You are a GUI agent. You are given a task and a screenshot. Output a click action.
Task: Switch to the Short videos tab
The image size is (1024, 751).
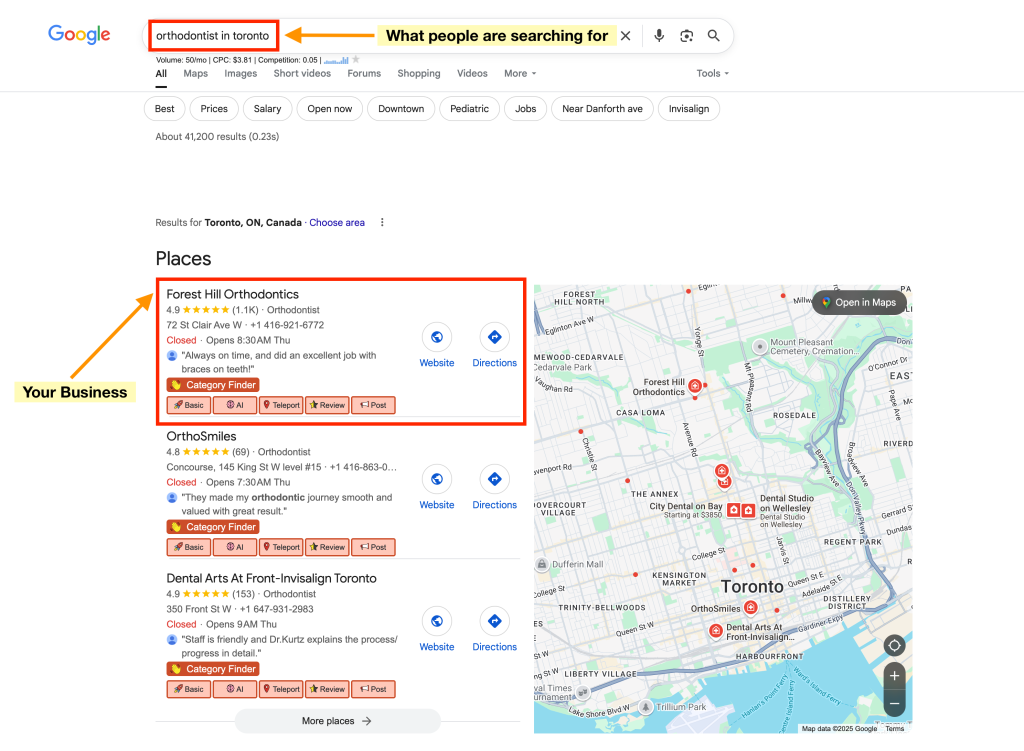302,74
